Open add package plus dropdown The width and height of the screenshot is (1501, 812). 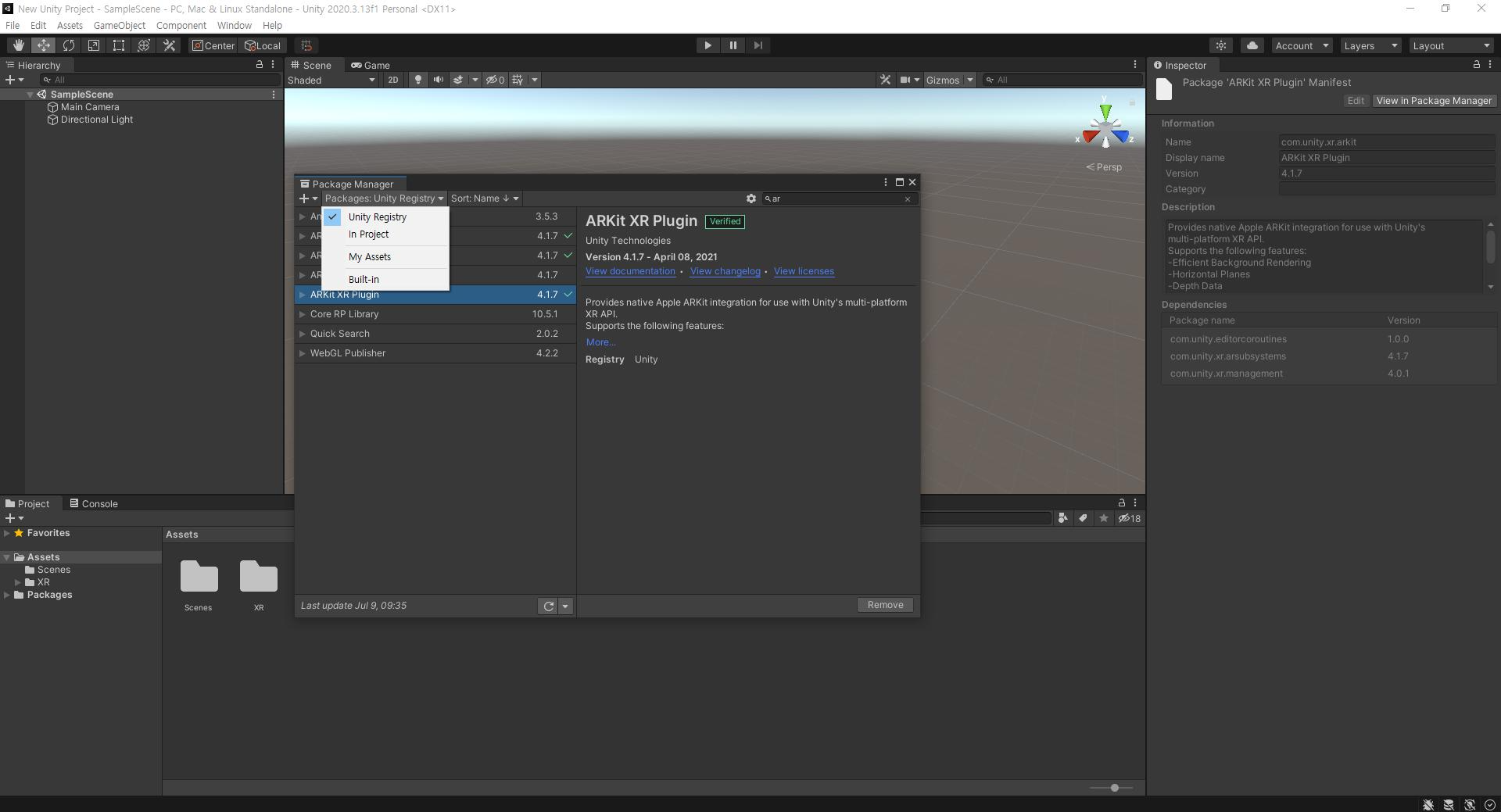(308, 199)
